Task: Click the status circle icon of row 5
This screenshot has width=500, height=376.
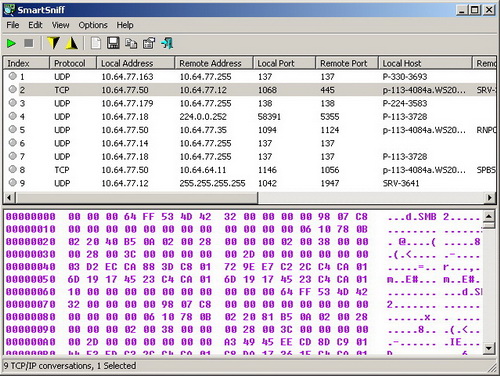Action: click(13, 129)
